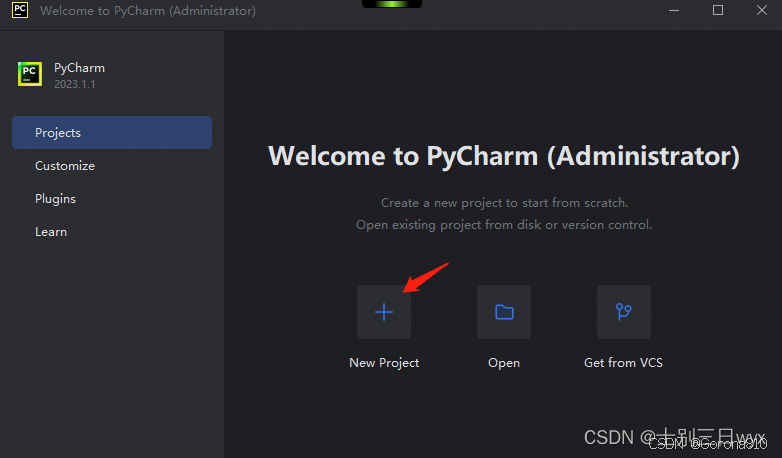The height and width of the screenshot is (458, 782).
Task: Click the 'Open existing project from disk' text
Action: (504, 225)
